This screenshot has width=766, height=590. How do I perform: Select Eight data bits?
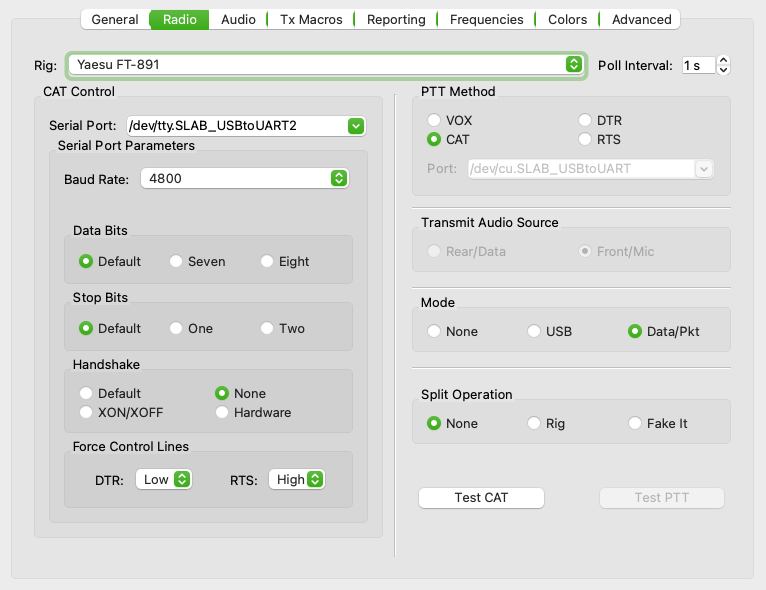click(x=285, y=261)
